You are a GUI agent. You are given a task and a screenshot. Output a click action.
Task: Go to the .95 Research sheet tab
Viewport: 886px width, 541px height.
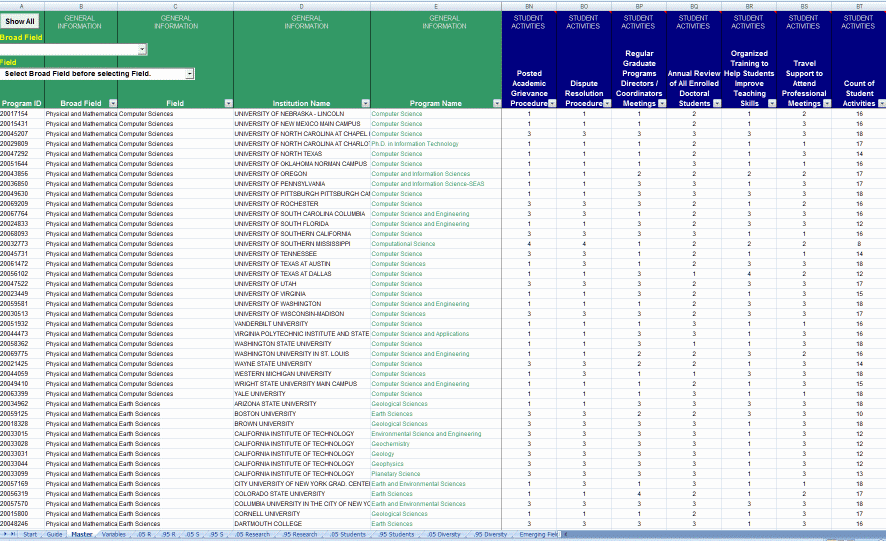pos(300,534)
